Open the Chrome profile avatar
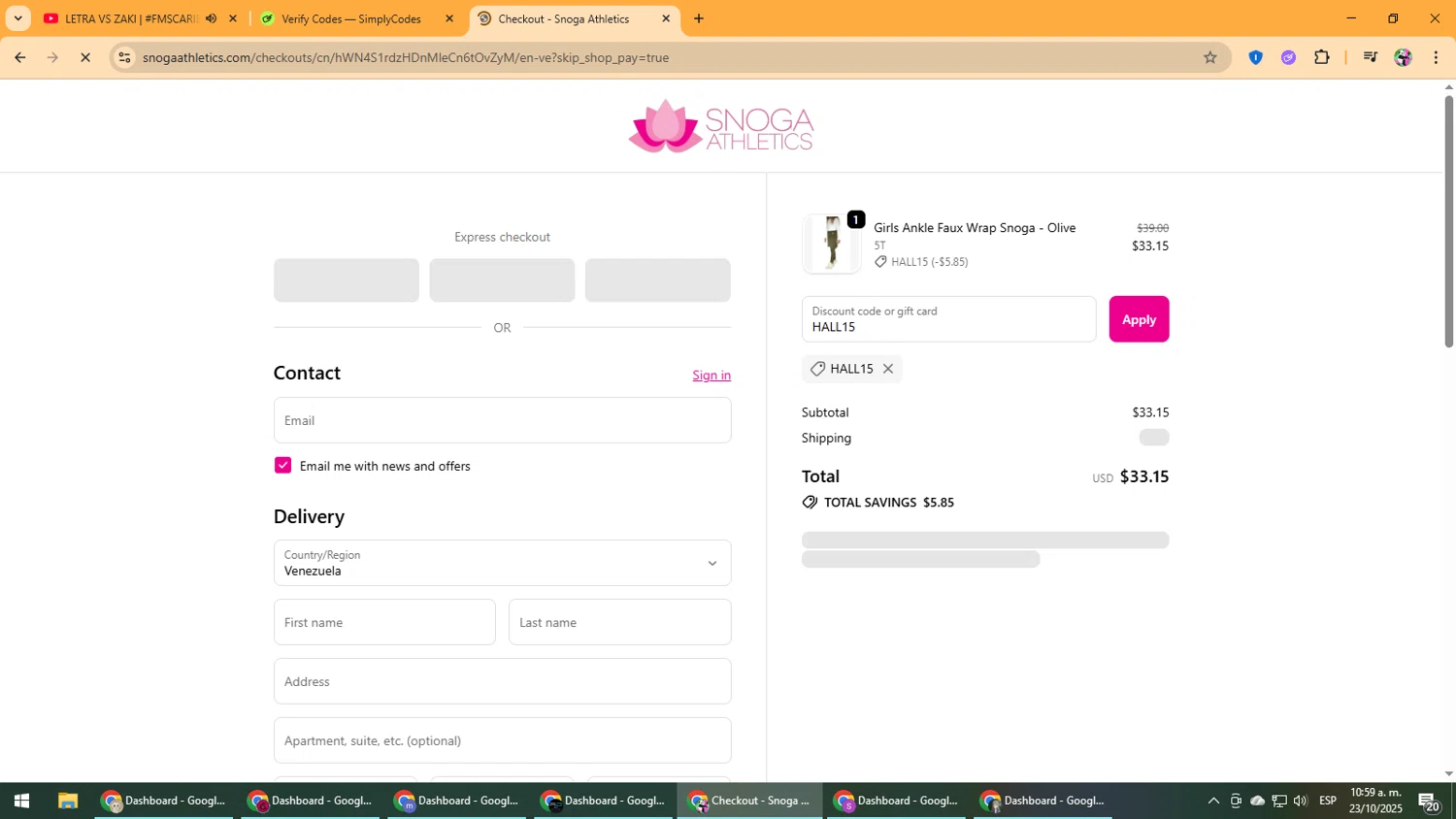 1403,57
